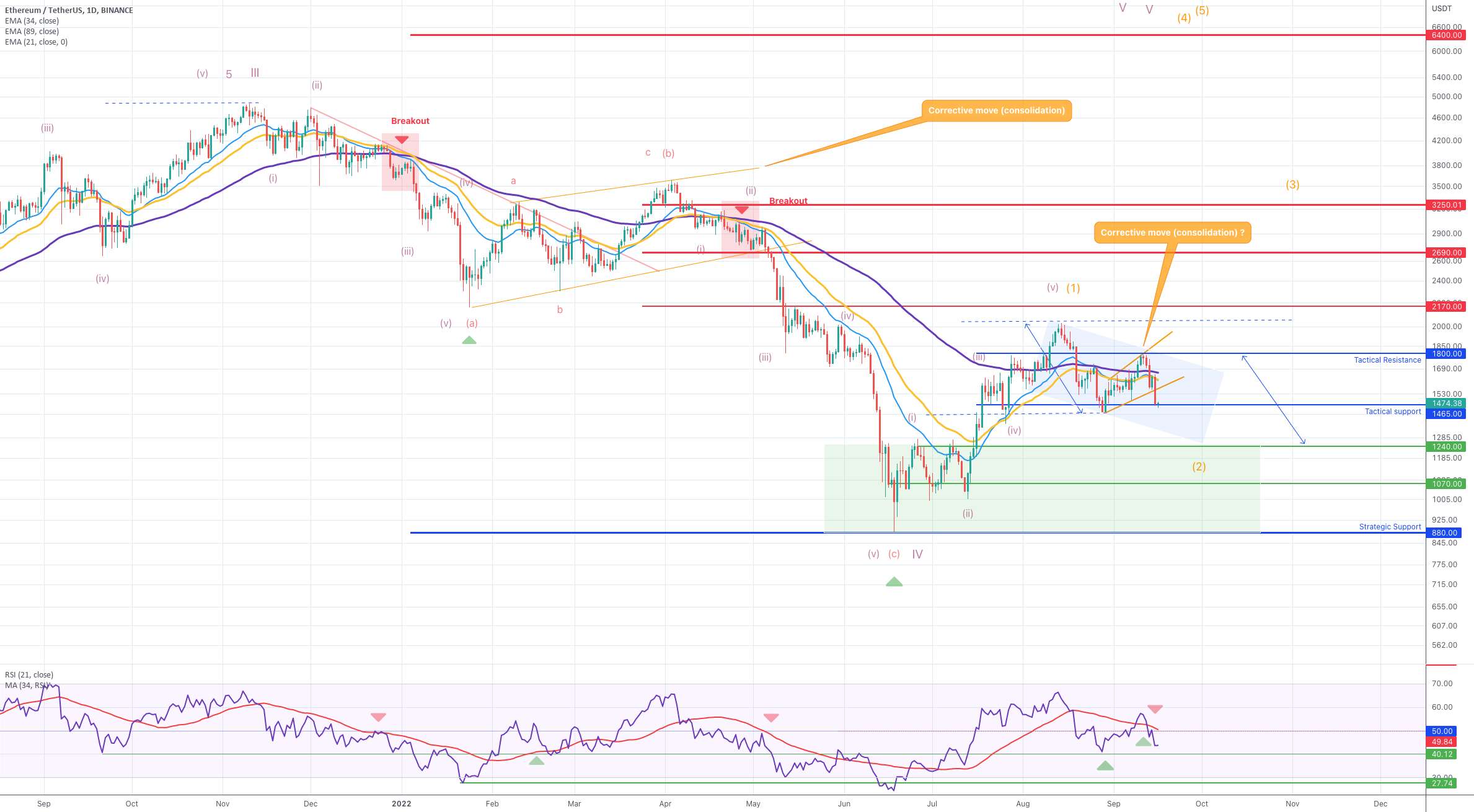This screenshot has width=1474, height=812.
Task: Click the 1474.38 current price tag
Action: click(1447, 404)
